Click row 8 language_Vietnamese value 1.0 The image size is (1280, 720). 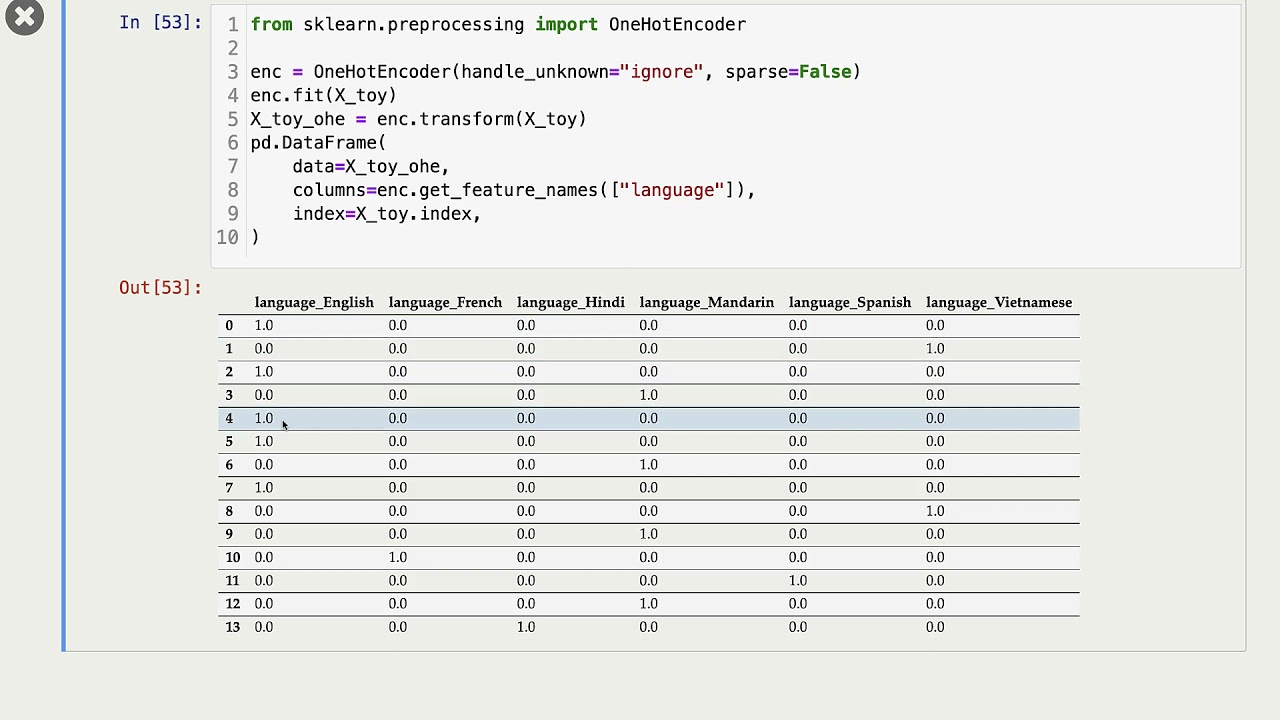click(x=935, y=511)
